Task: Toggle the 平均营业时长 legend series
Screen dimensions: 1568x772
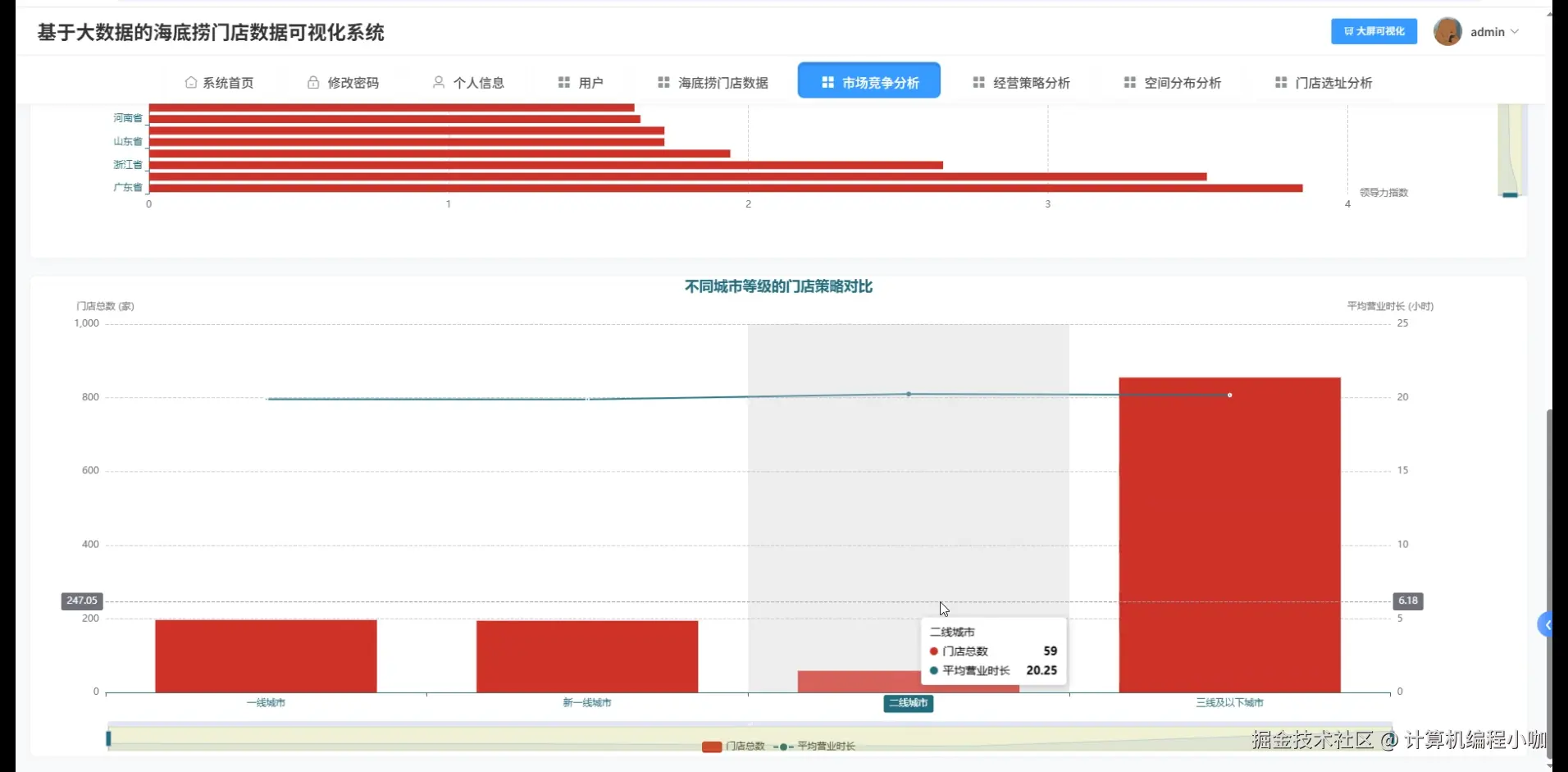Action: [814, 746]
